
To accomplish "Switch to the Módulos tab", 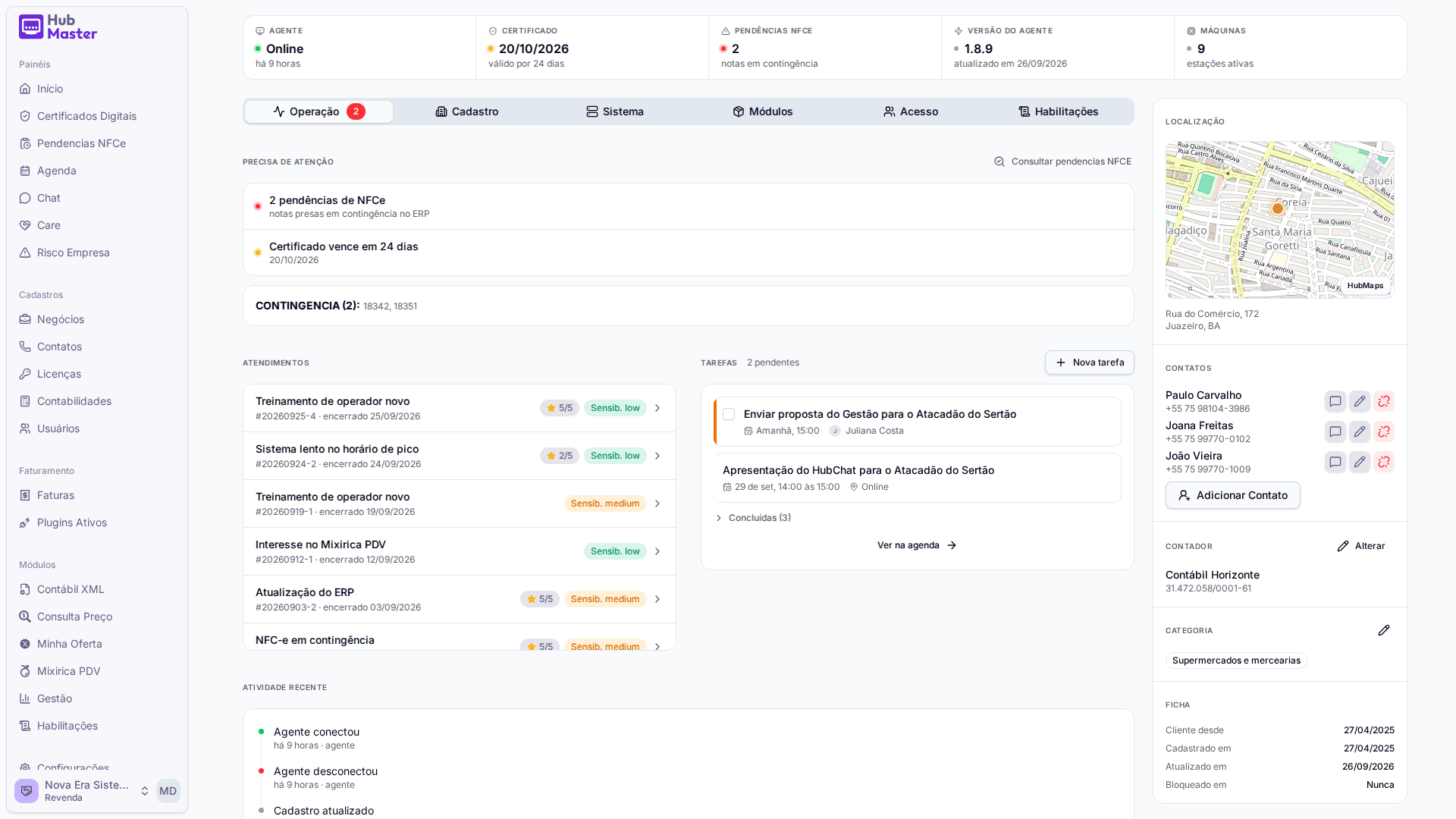I will point(763,111).
